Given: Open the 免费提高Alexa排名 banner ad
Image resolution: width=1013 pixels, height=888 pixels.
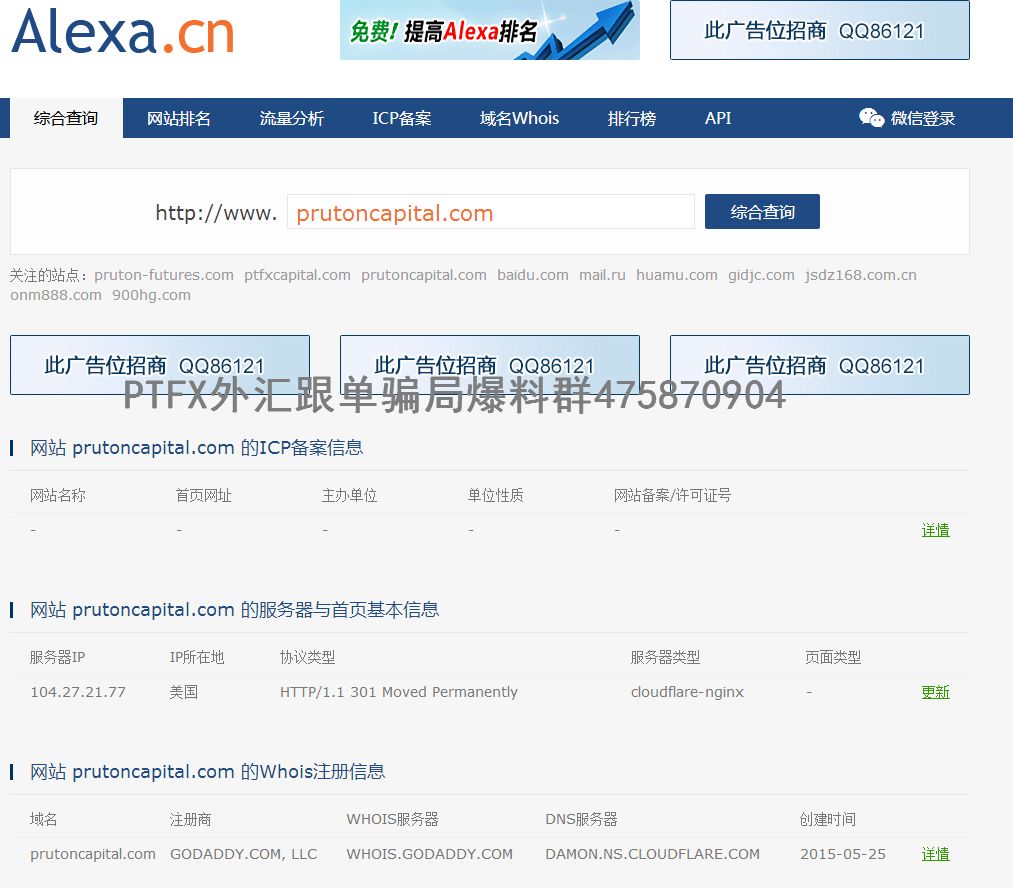Looking at the screenshot, I should tap(490, 30).
